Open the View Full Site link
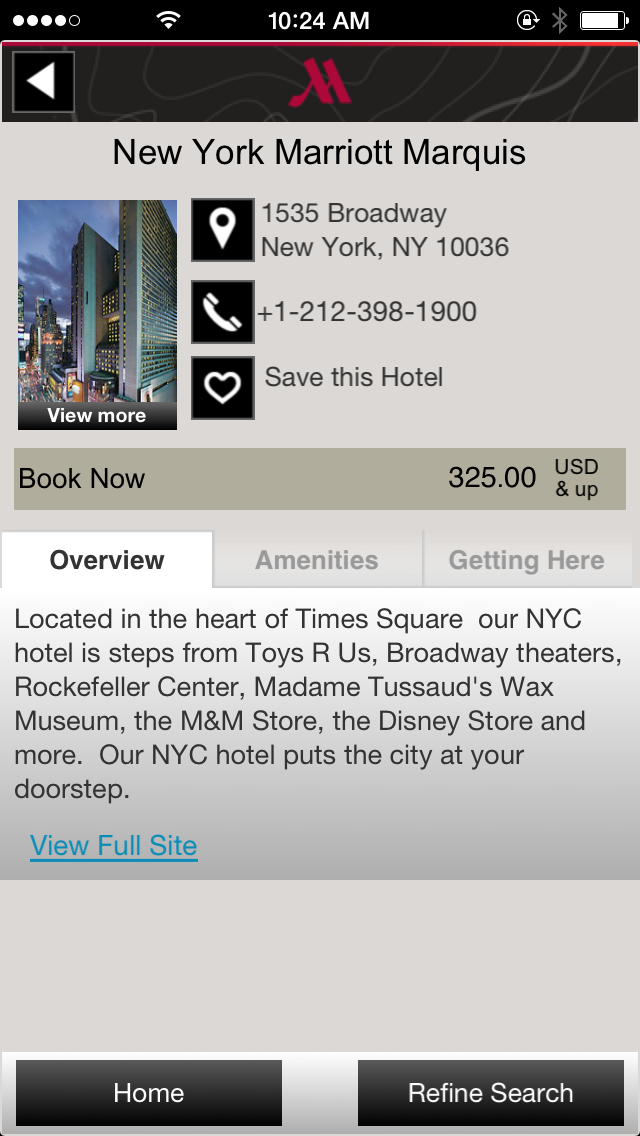 click(x=113, y=845)
